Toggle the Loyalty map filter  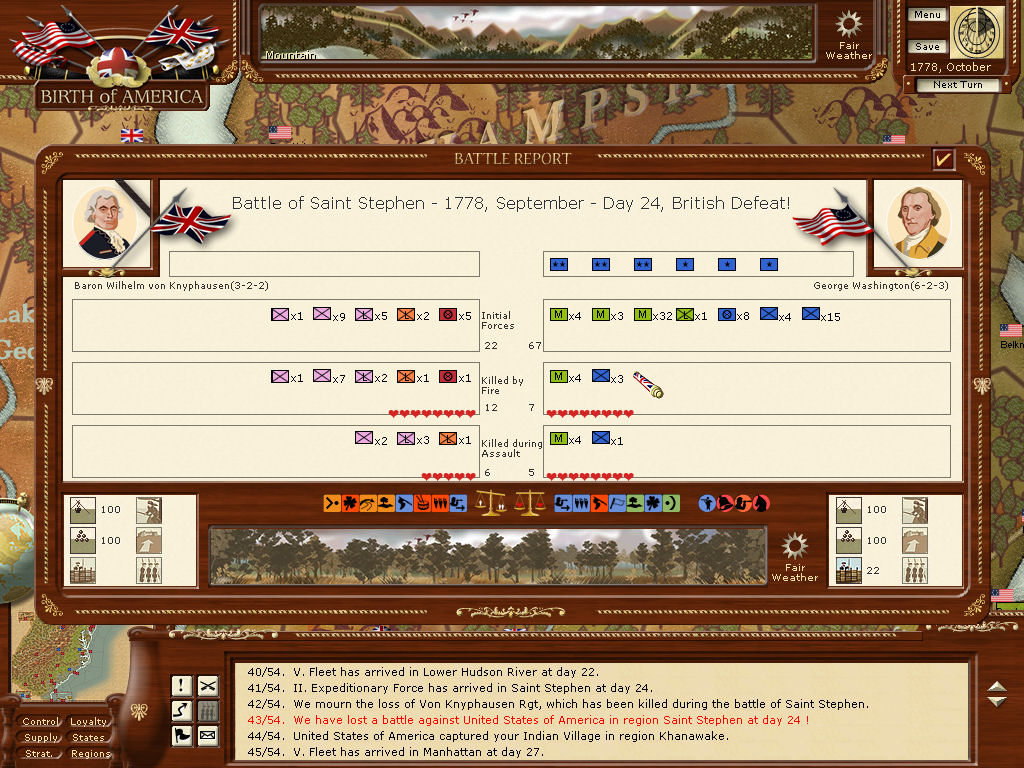89,722
